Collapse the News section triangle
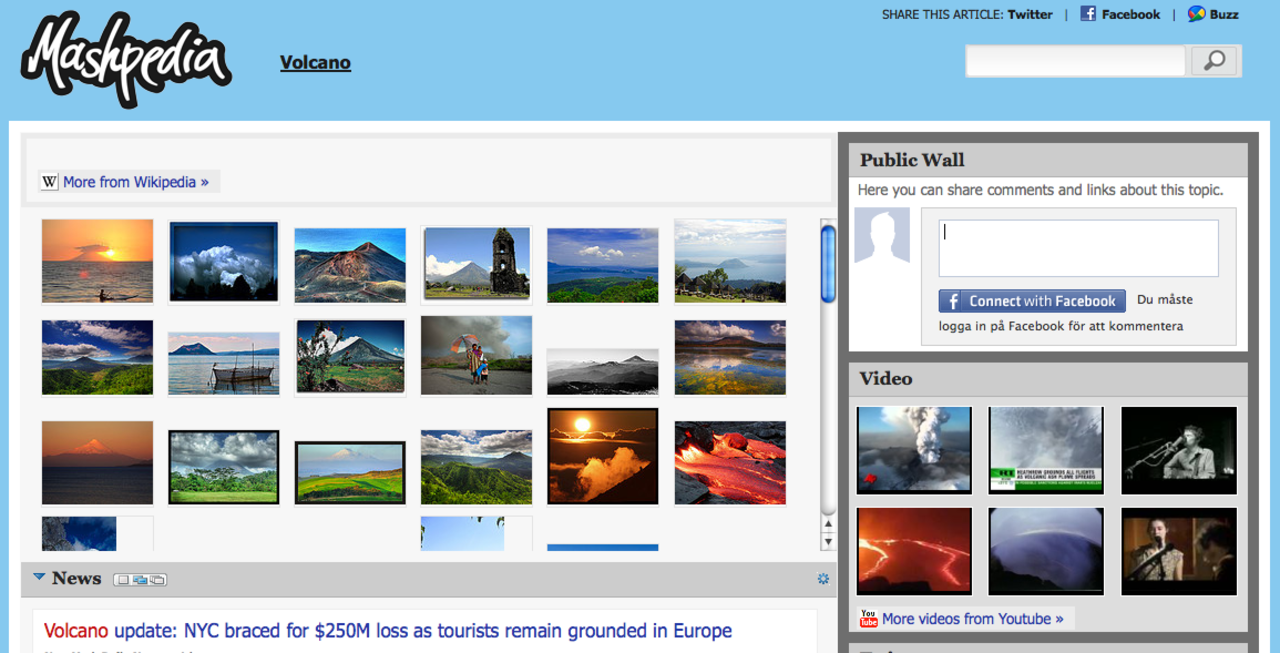This screenshot has height=653, width=1280. (x=39, y=577)
